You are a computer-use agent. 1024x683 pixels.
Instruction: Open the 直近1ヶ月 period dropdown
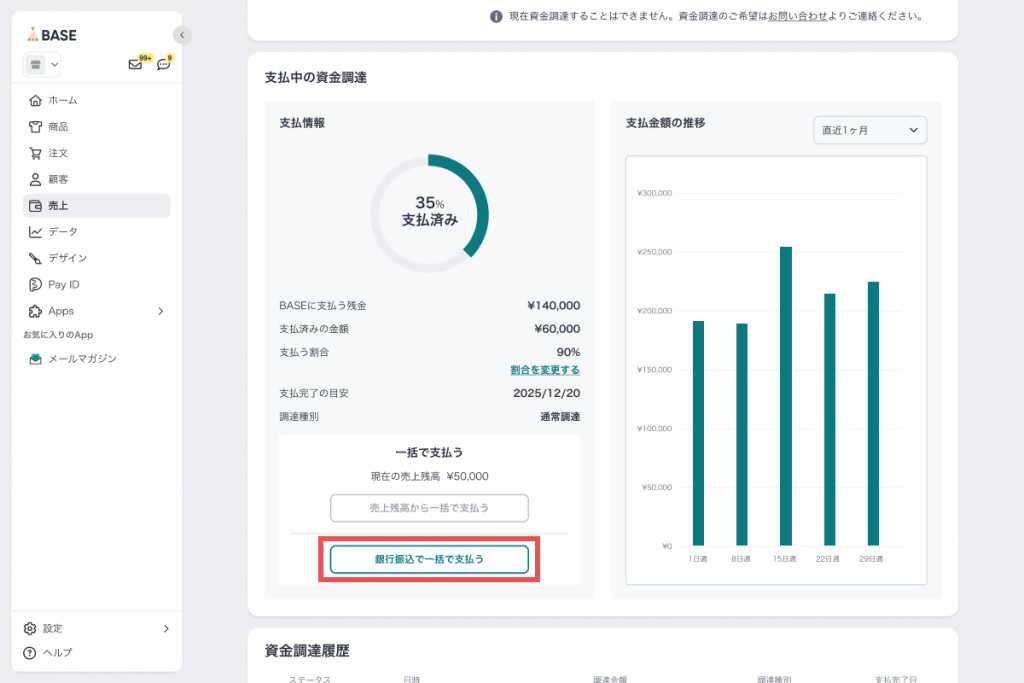pyautogui.click(x=869, y=130)
